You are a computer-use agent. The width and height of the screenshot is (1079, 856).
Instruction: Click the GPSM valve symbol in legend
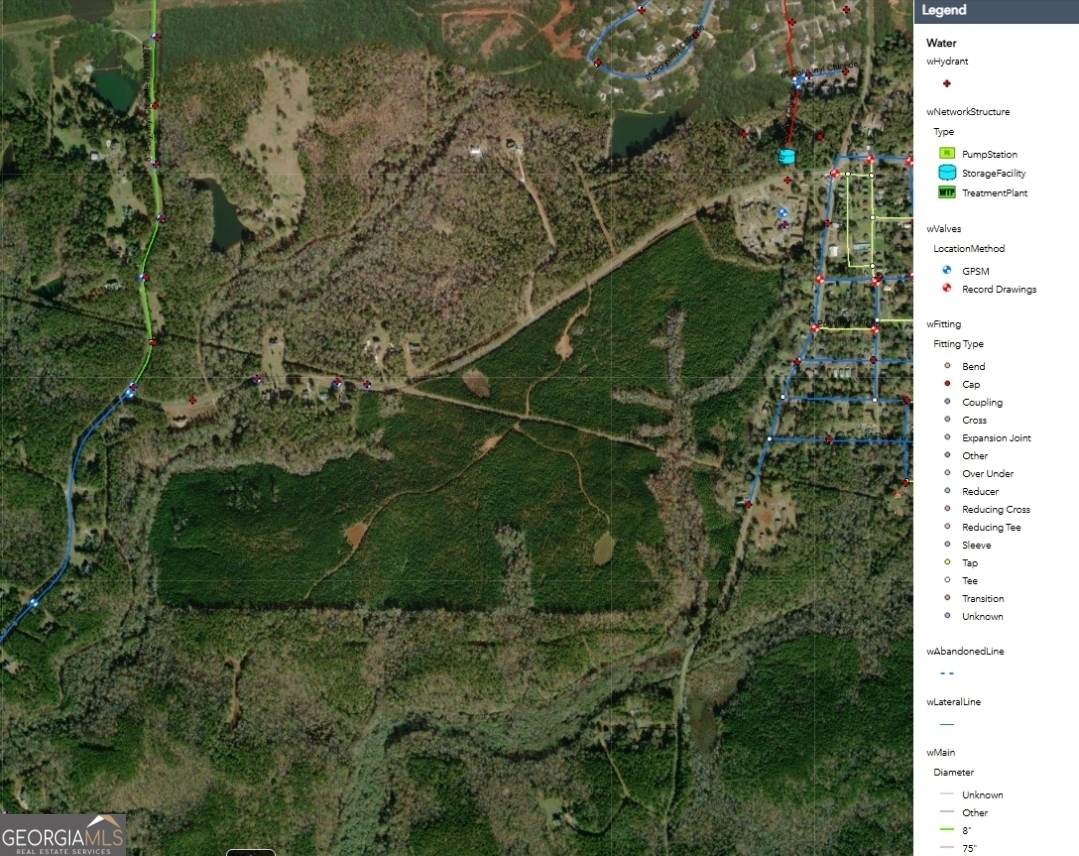(x=946, y=271)
